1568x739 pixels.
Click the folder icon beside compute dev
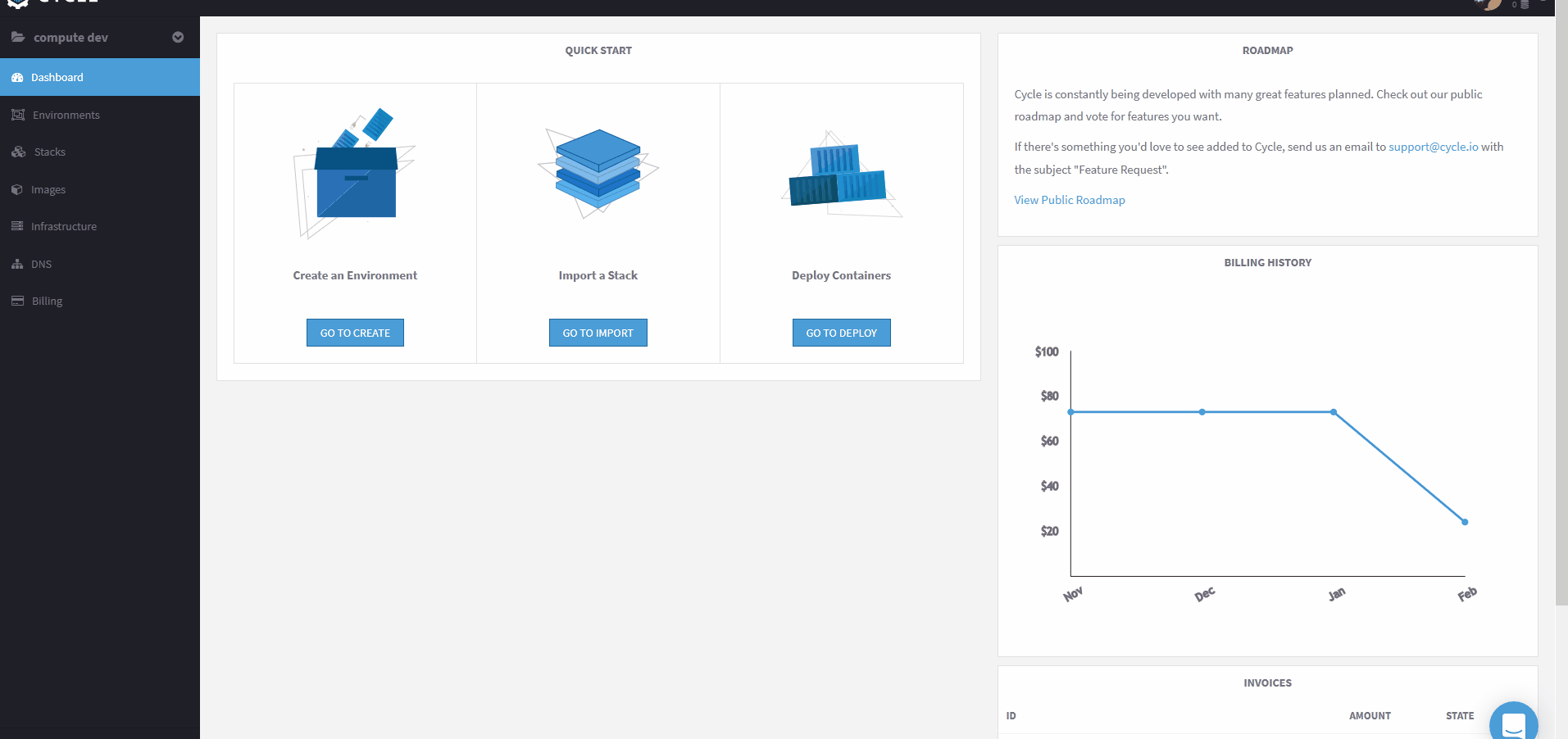click(18, 37)
